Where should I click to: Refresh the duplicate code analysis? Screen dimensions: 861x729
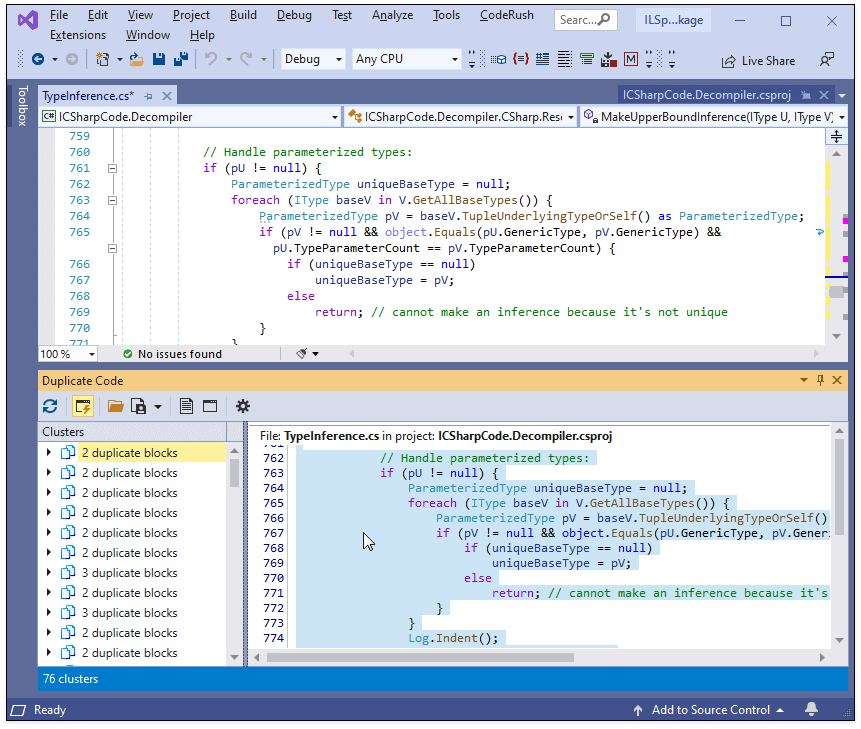(x=50, y=406)
